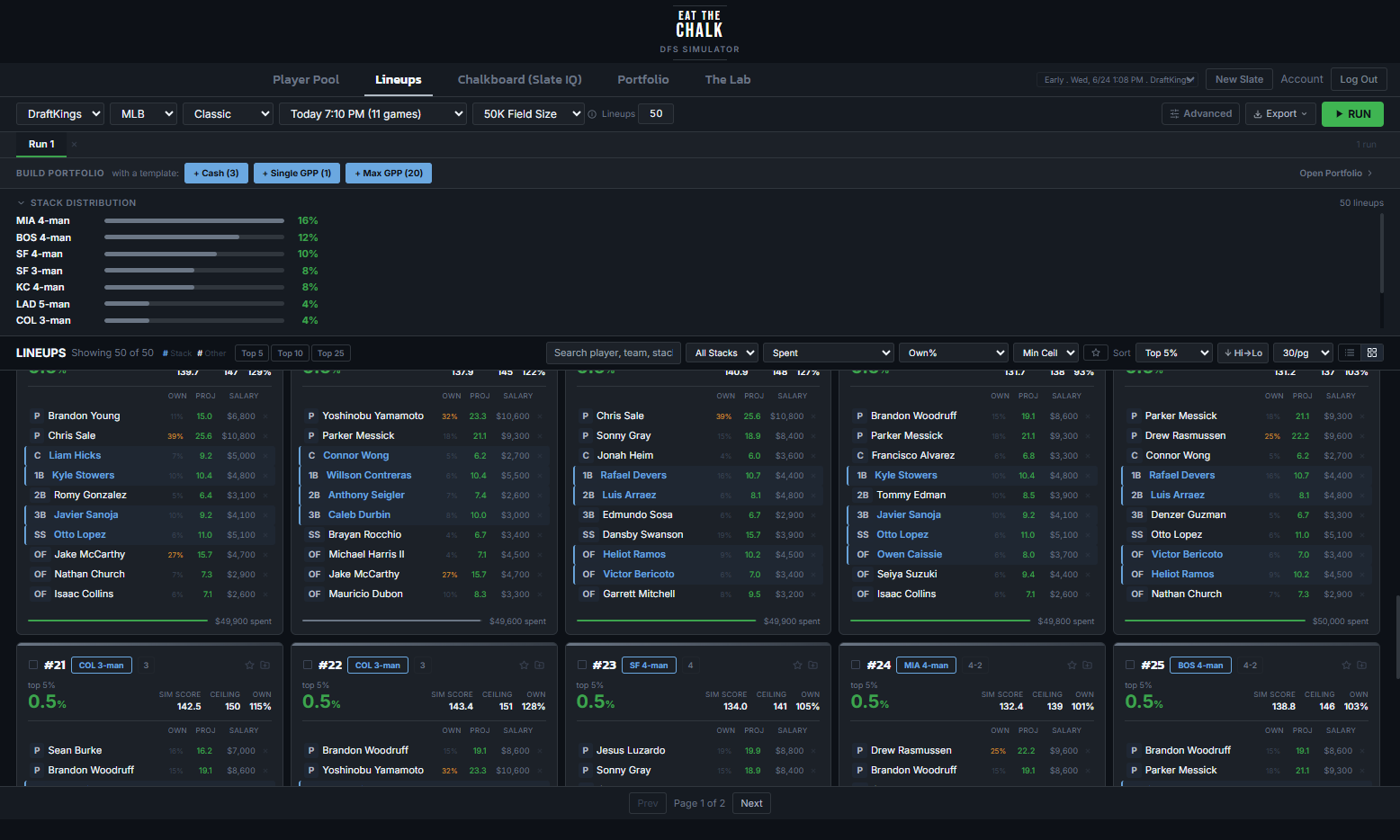Select the lineup #24 checkbox
The height and width of the screenshot is (840, 1400).
coord(856,666)
